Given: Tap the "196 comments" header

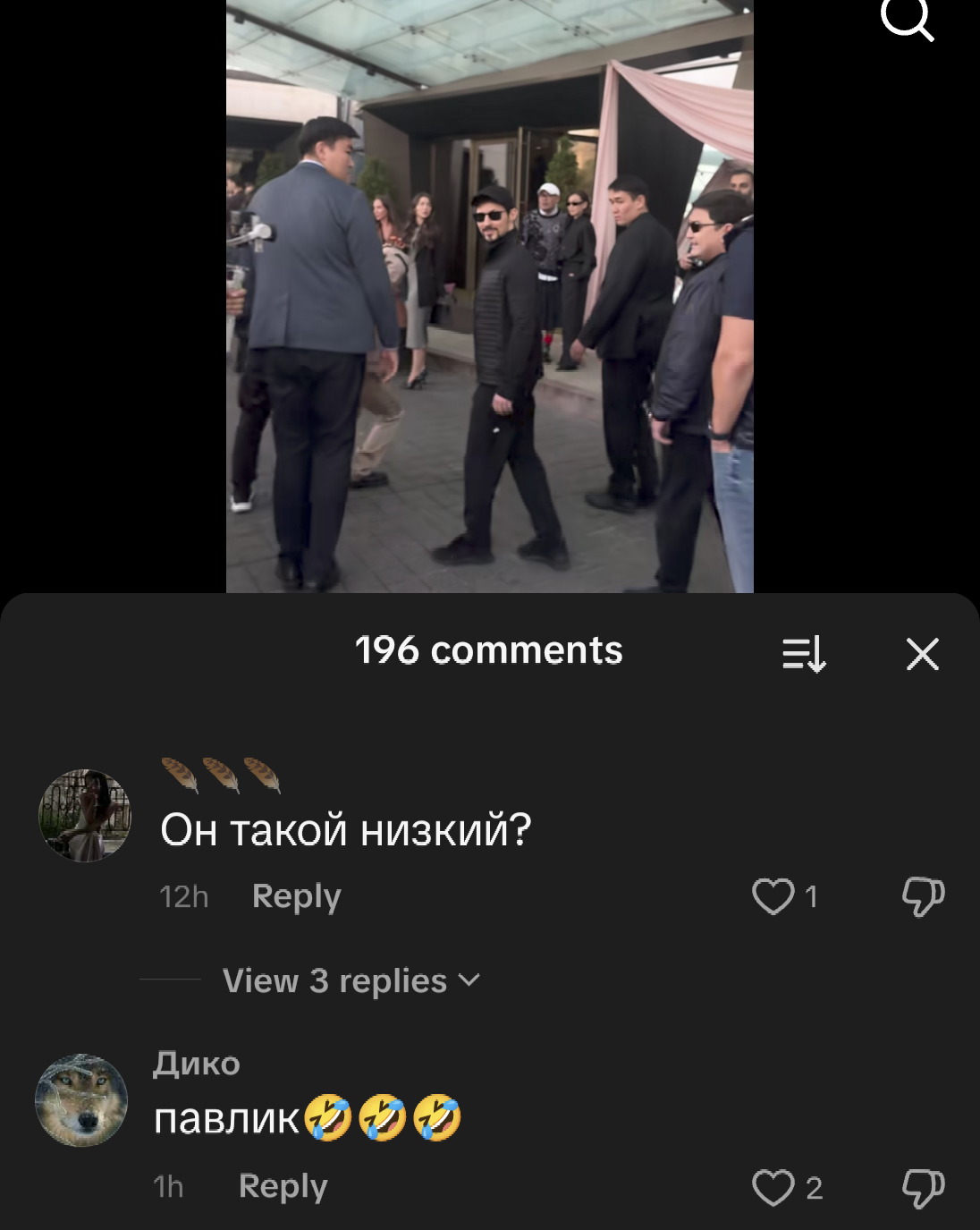Looking at the screenshot, I should 489,650.
